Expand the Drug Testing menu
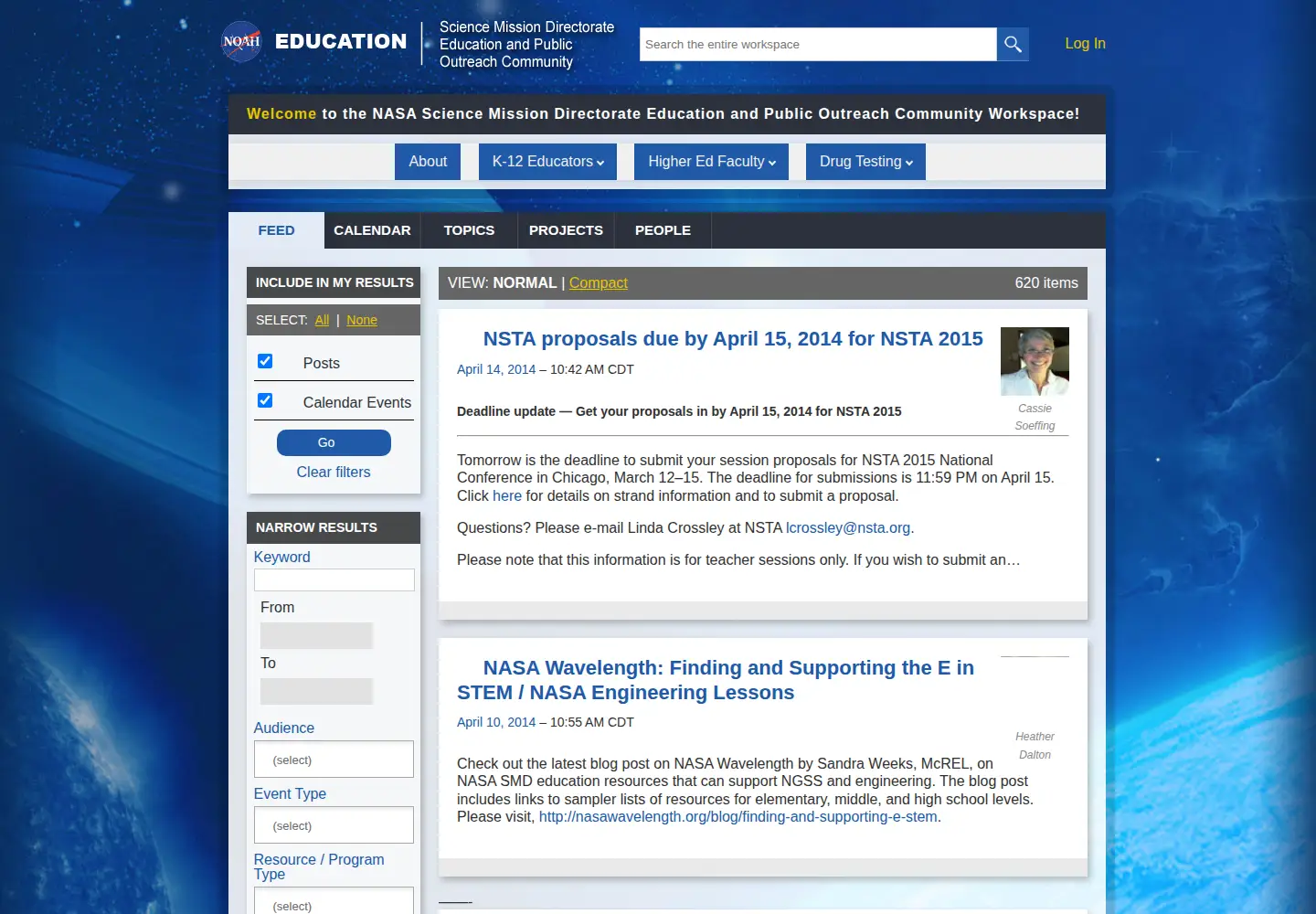Image resolution: width=1316 pixels, height=914 pixels. [865, 162]
